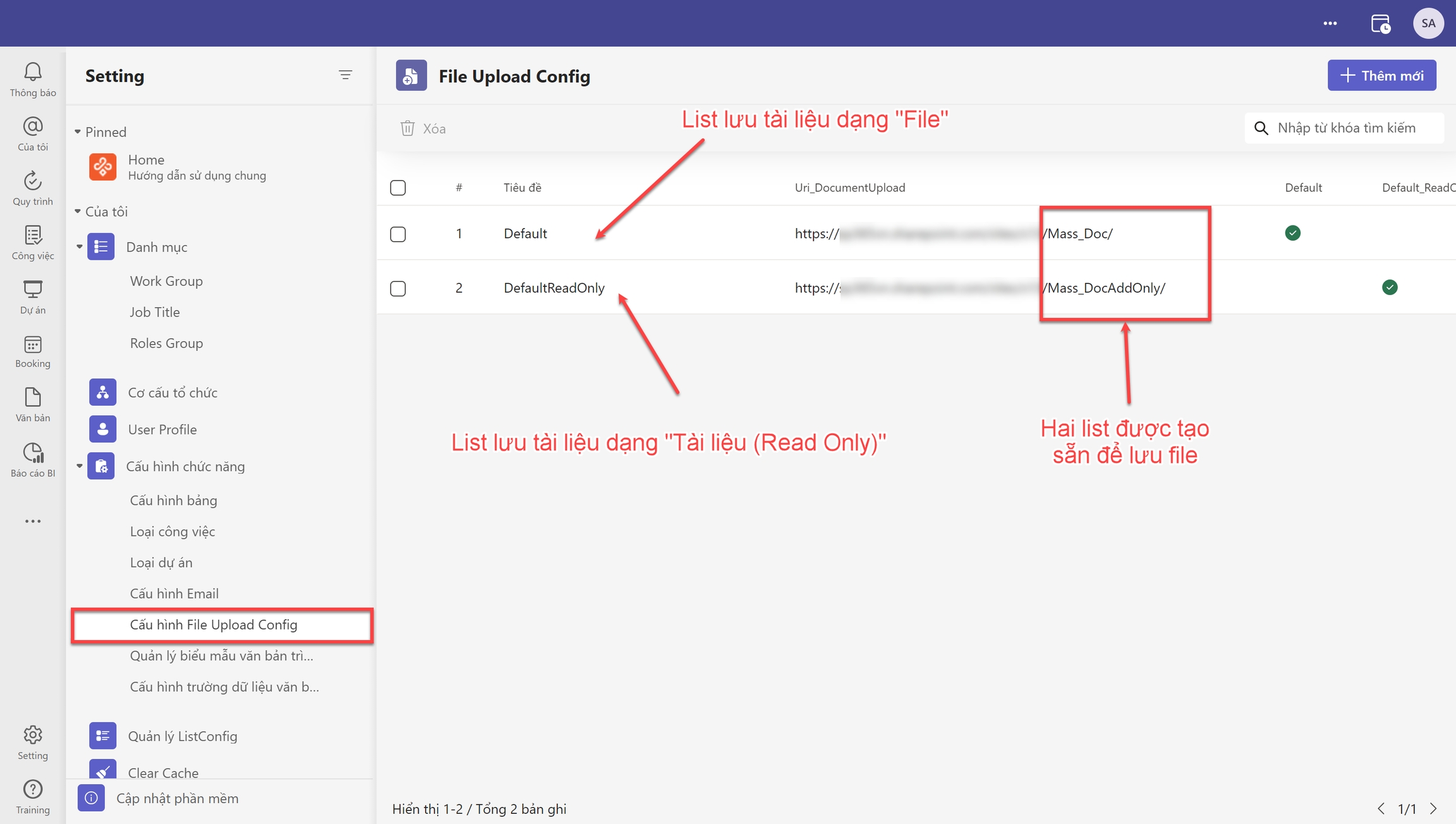
Task: Collapse the Danh mục tree group
Action: pos(80,246)
